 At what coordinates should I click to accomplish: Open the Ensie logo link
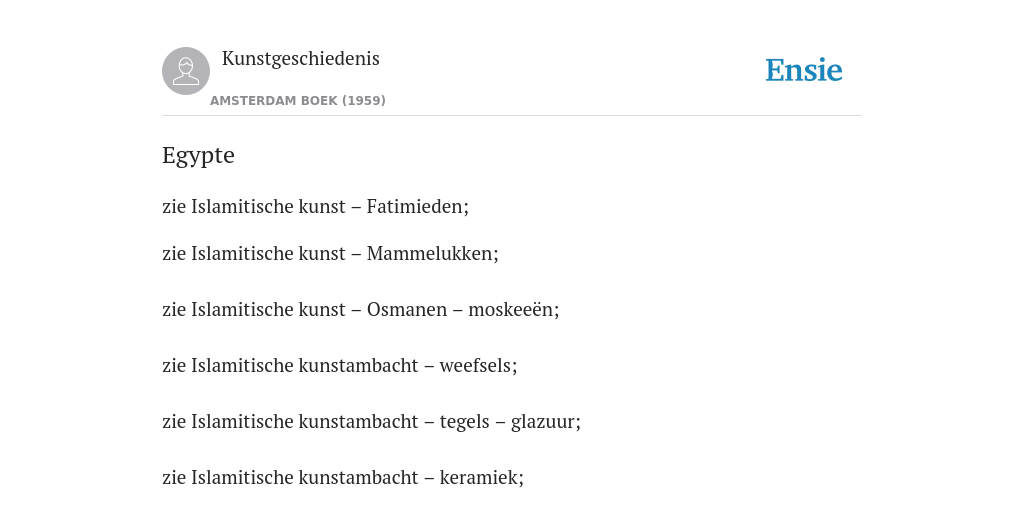(x=804, y=70)
